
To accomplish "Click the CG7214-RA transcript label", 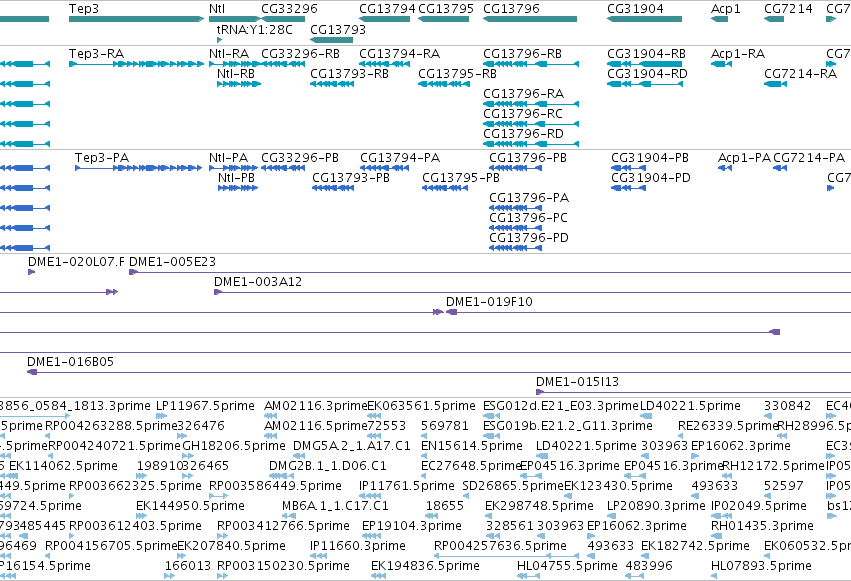I will tap(801, 74).
